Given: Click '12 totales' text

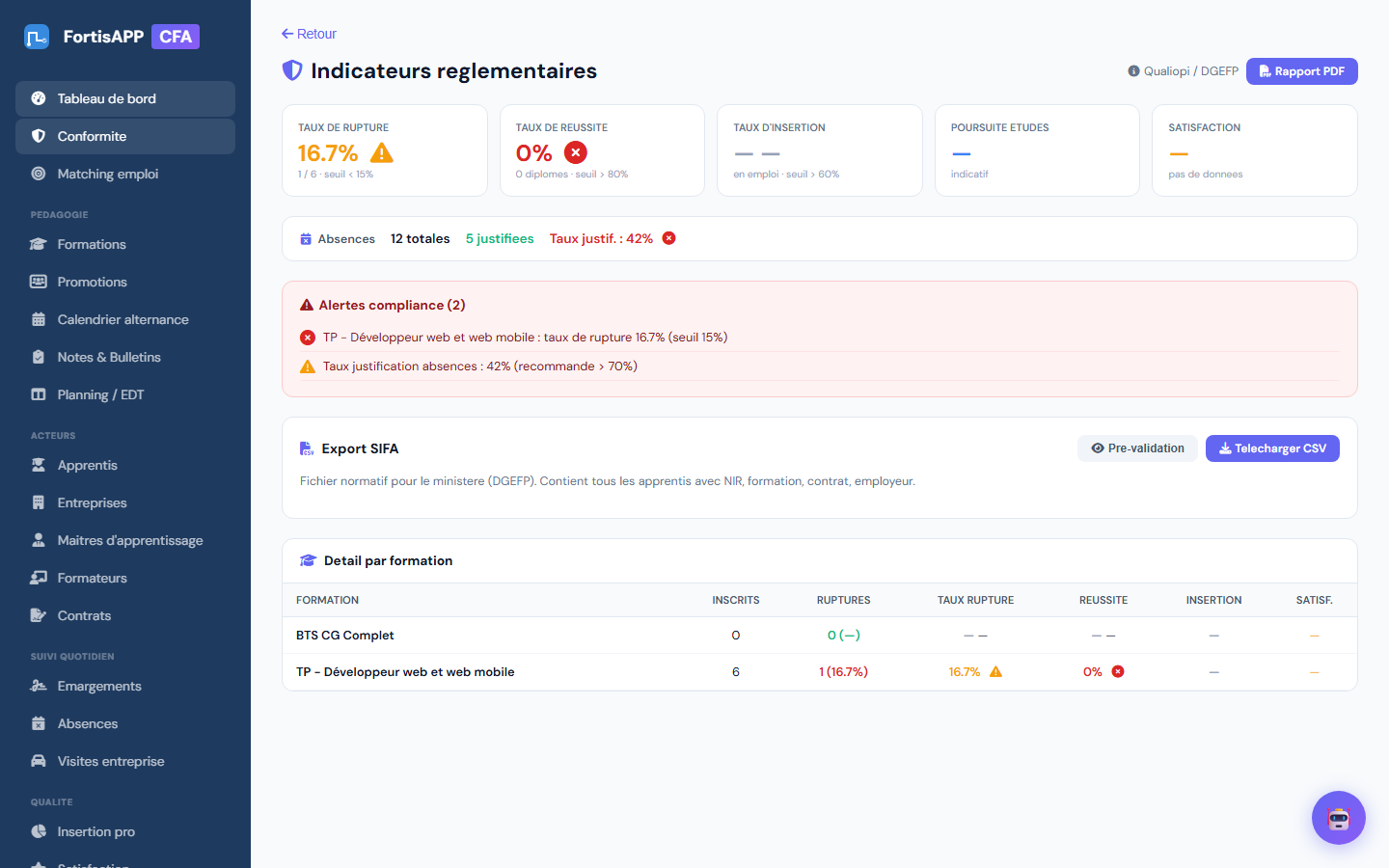Looking at the screenshot, I should (420, 238).
